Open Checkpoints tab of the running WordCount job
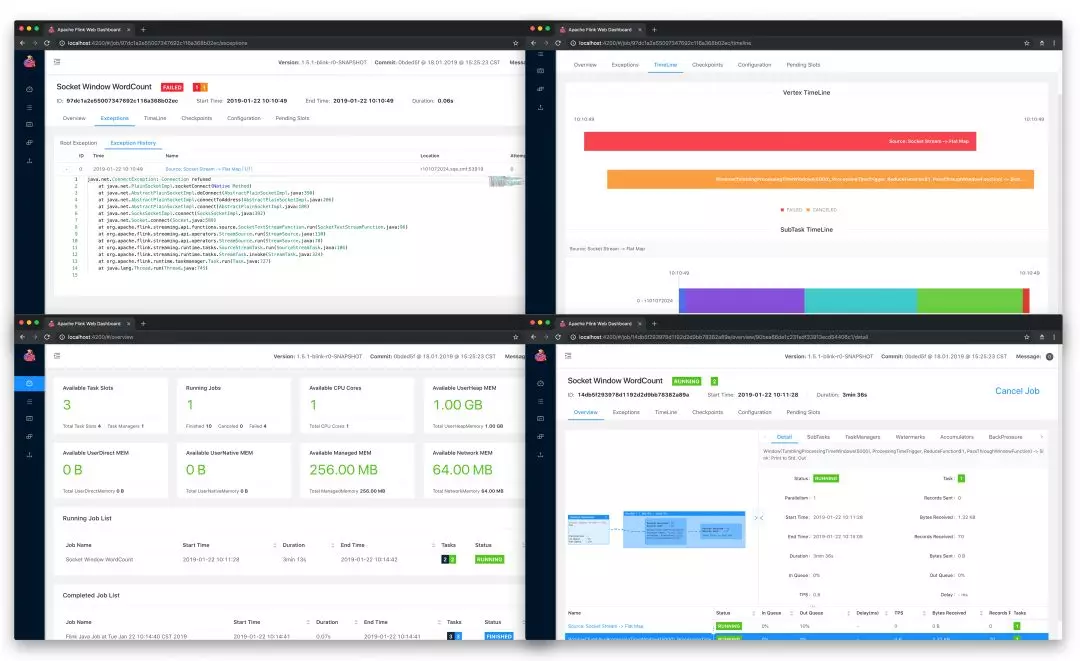Viewport: 1080px width, 661px height. [x=707, y=412]
